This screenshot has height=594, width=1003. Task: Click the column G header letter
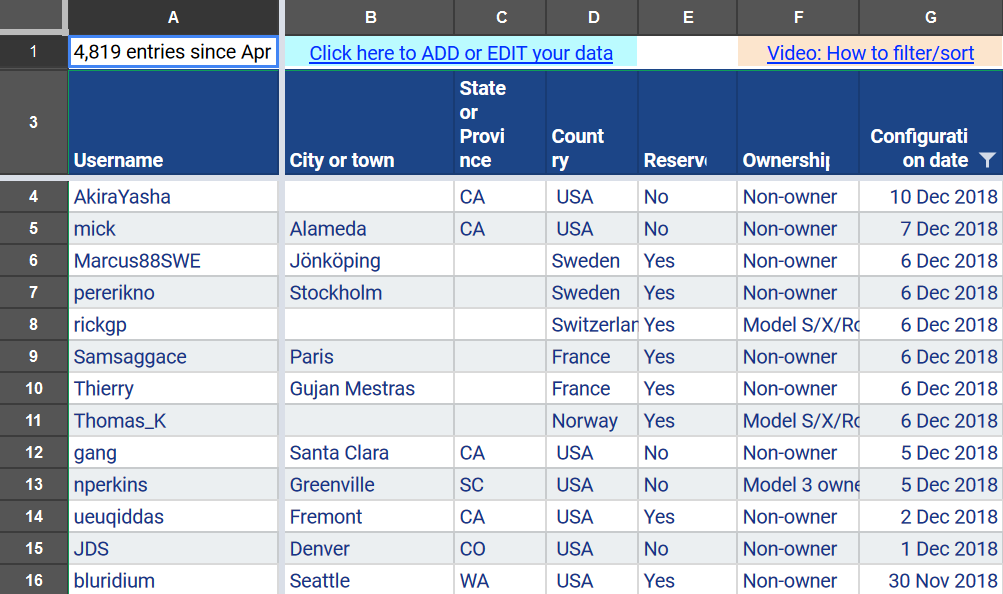pos(930,17)
